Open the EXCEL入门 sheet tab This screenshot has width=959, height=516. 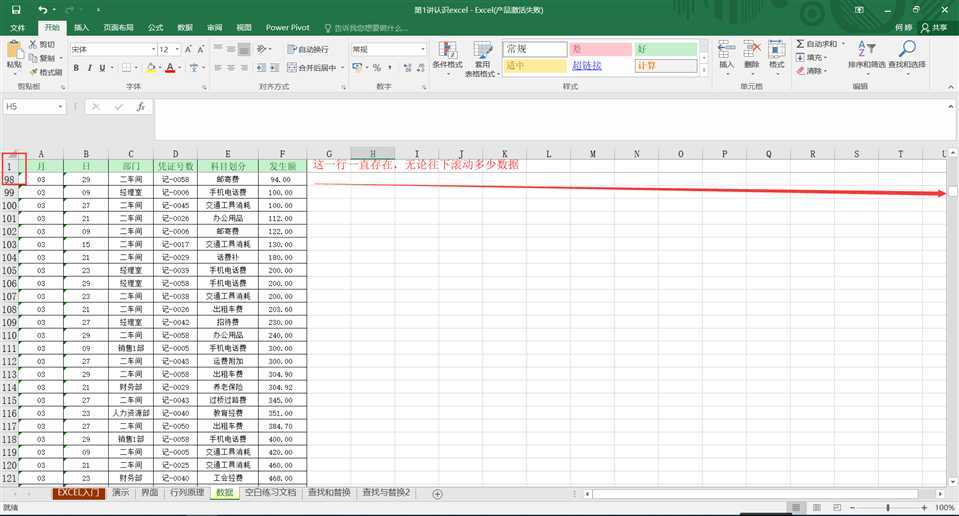(78, 493)
